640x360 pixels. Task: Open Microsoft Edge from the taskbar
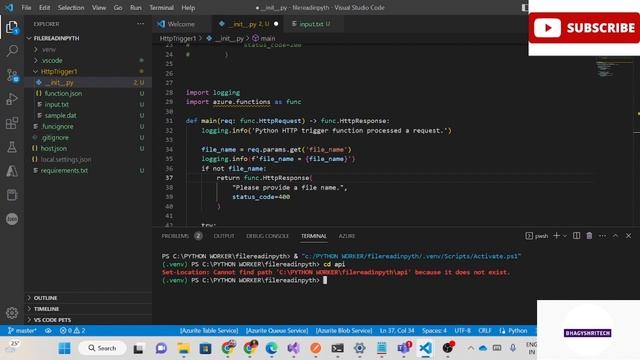(271, 348)
